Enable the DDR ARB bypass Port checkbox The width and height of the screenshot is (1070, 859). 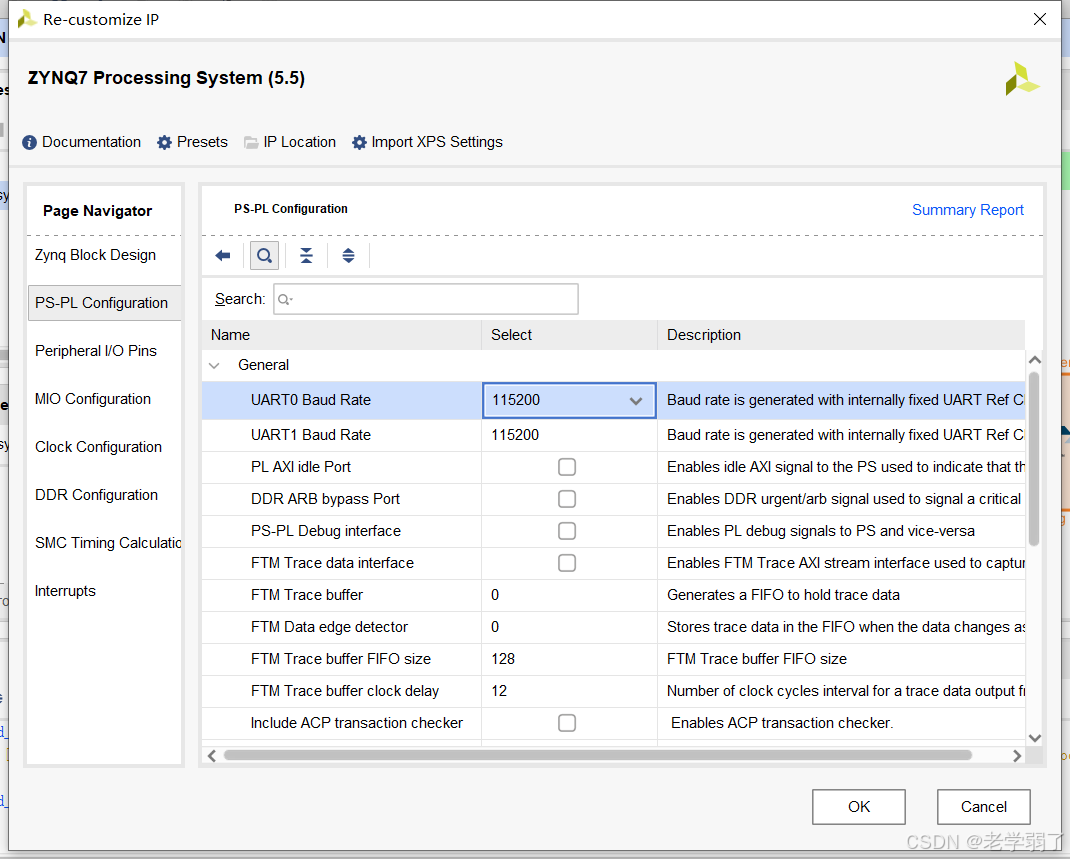pyautogui.click(x=567, y=499)
